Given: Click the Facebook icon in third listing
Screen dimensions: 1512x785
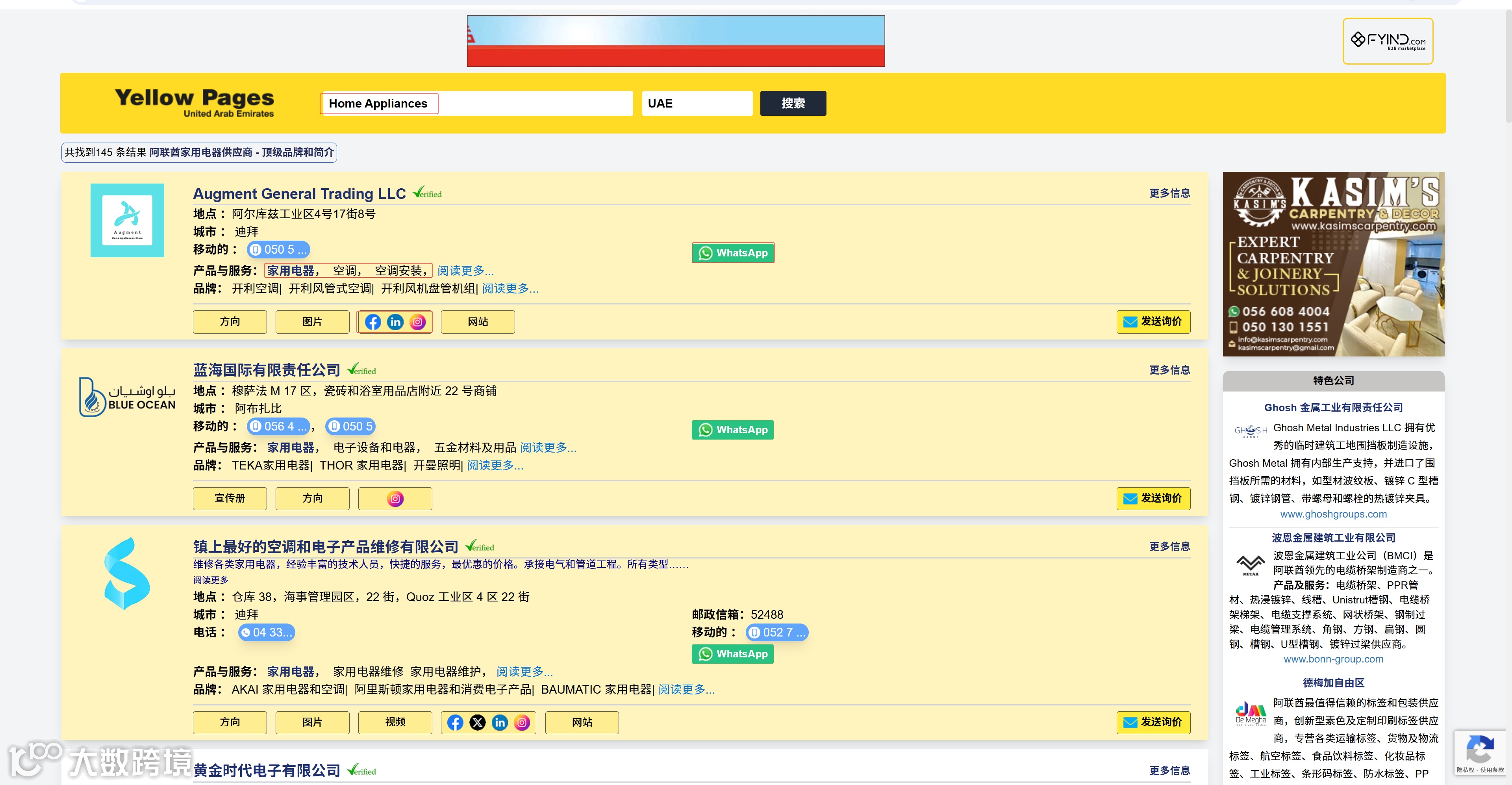Looking at the screenshot, I should pyautogui.click(x=455, y=722).
